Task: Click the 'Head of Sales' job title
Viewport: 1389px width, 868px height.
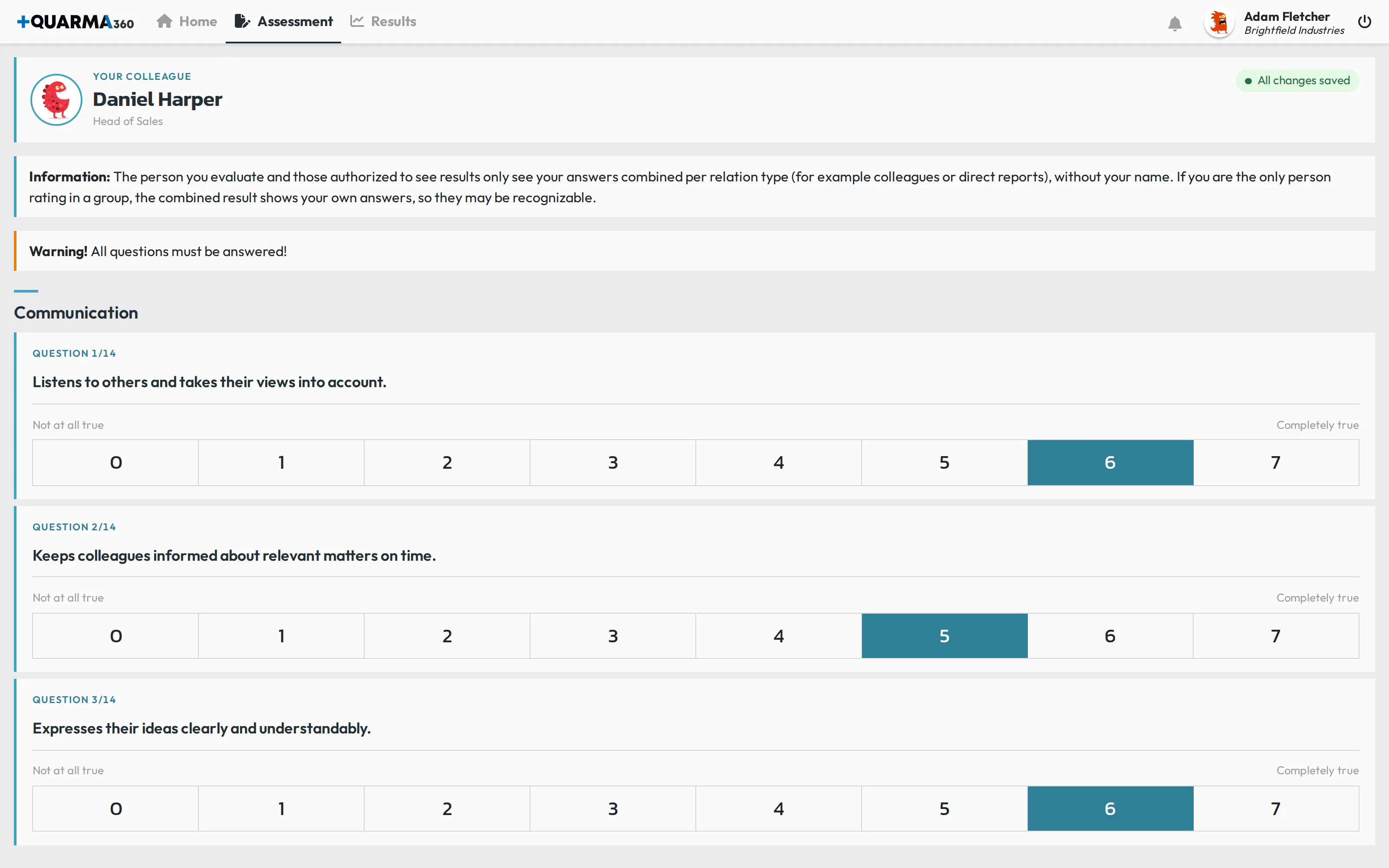Action: (x=128, y=122)
